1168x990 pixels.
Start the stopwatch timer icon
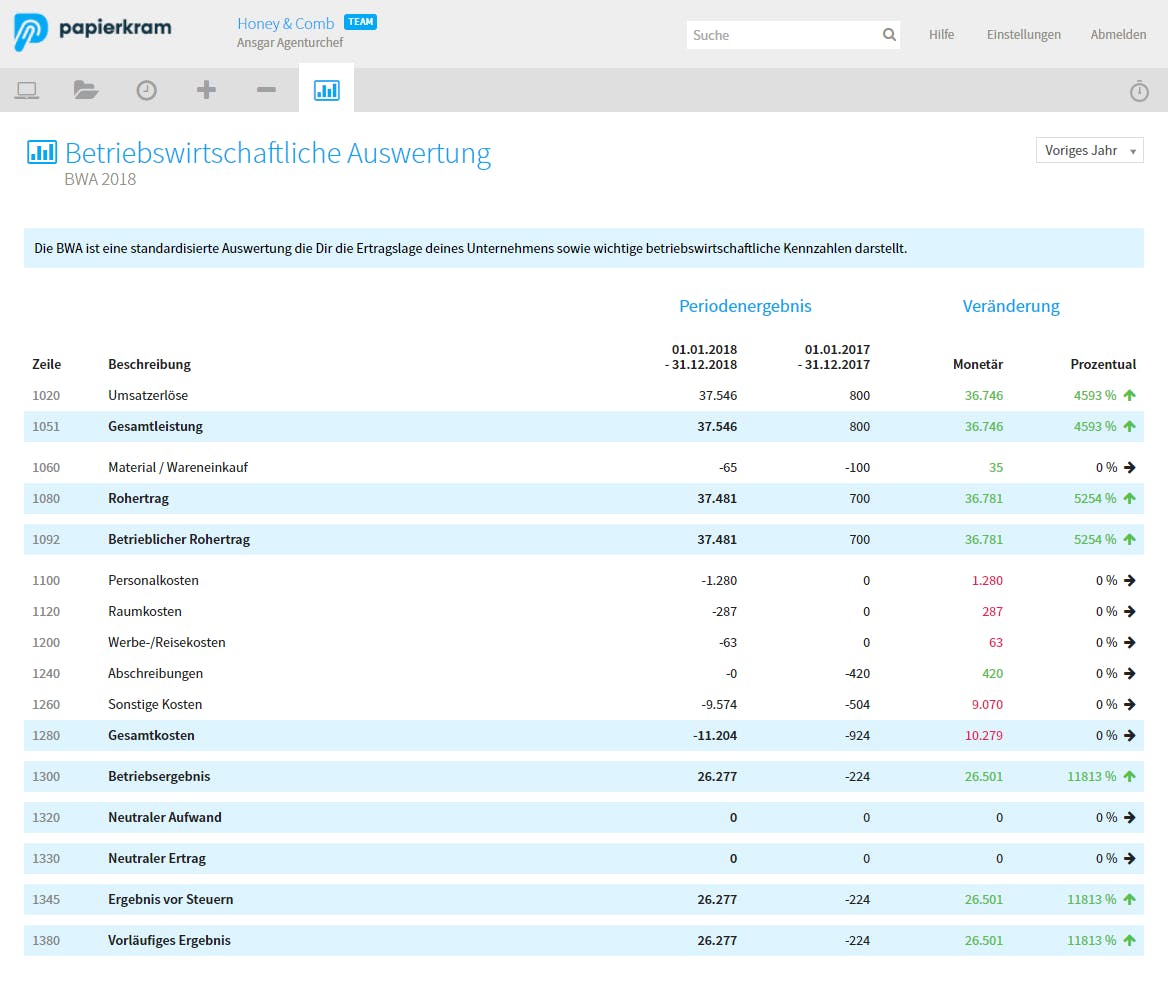click(x=1139, y=91)
